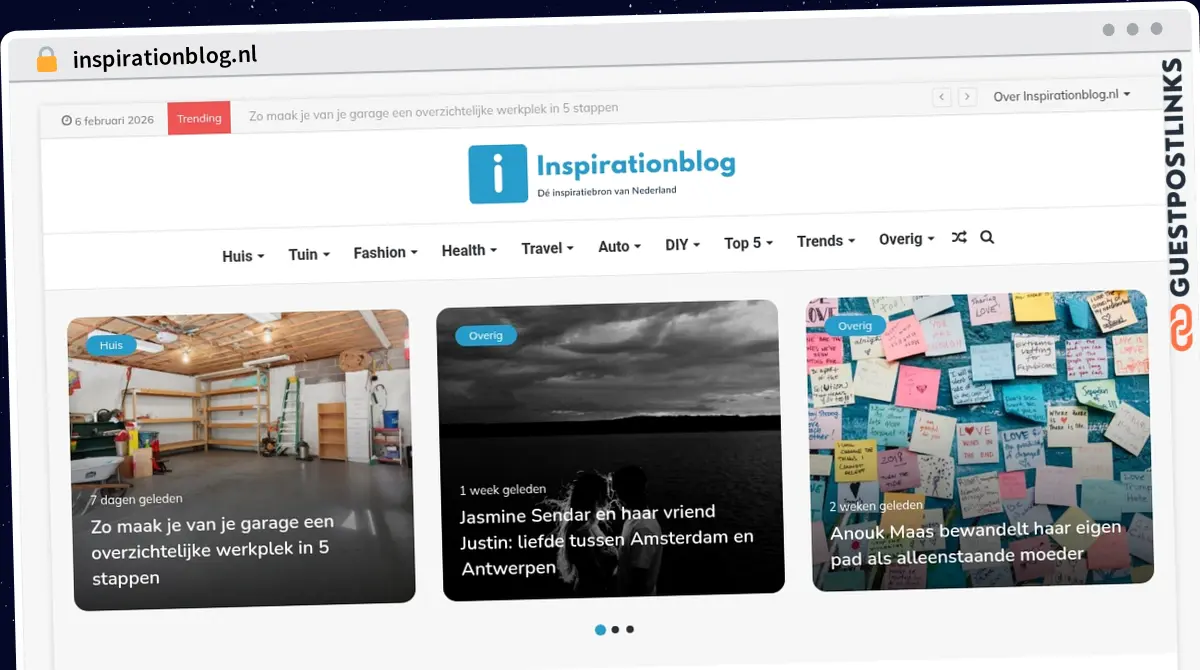Click the blue Inspirationblog logo icon
Screen dimensions: 1200x670
point(497,173)
